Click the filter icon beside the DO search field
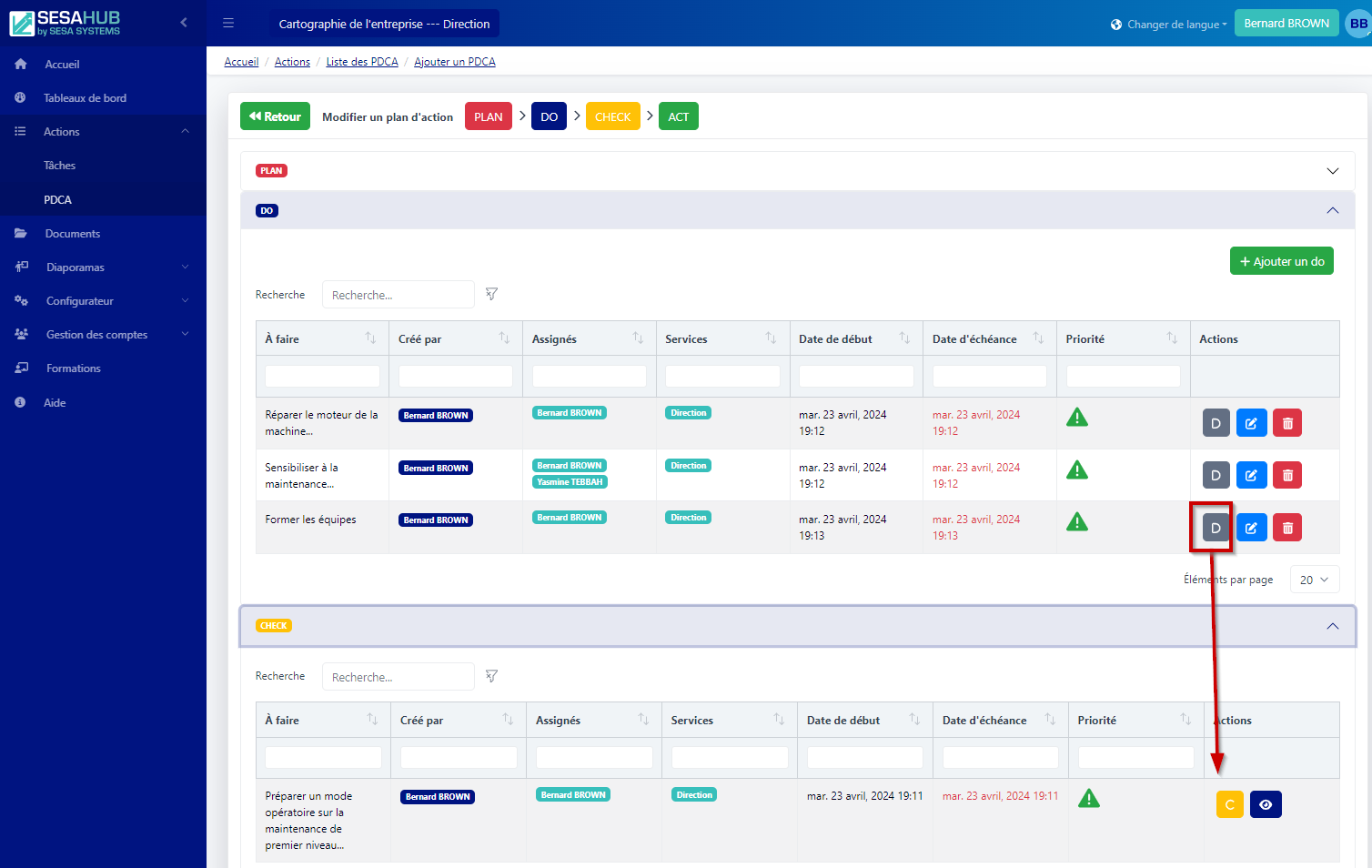 click(x=491, y=294)
